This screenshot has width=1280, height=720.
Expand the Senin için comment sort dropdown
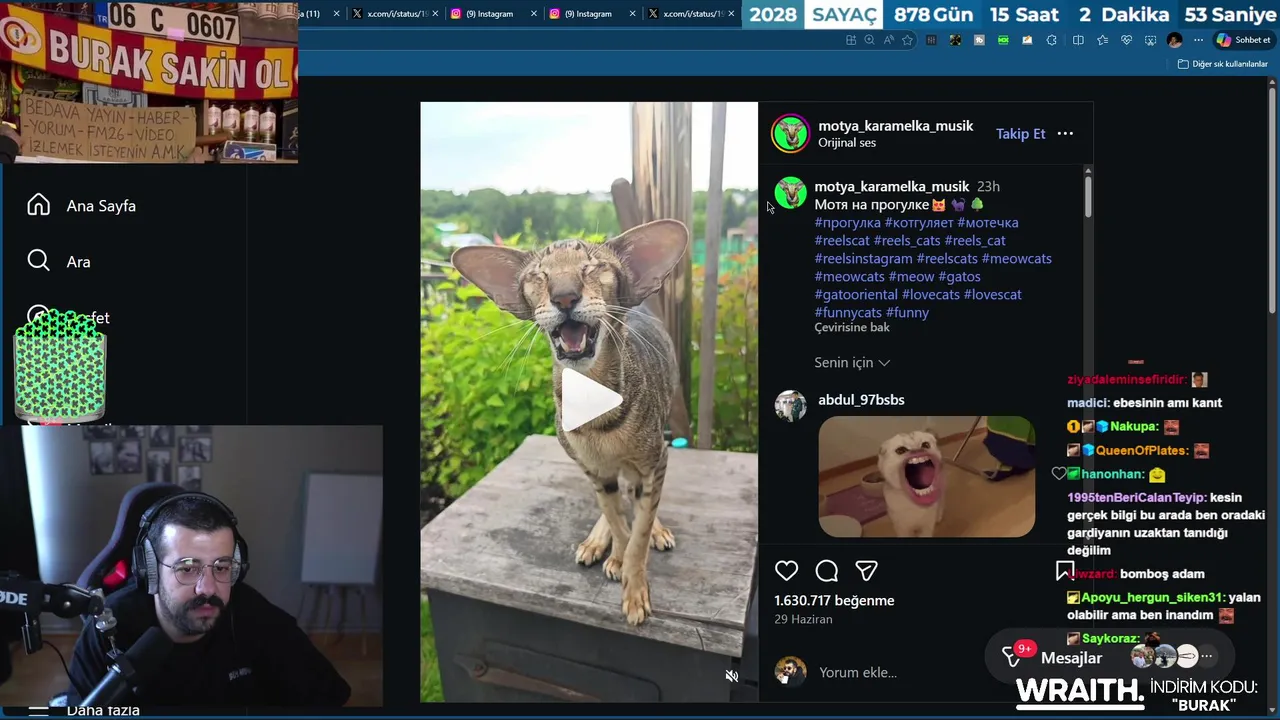tap(852, 363)
